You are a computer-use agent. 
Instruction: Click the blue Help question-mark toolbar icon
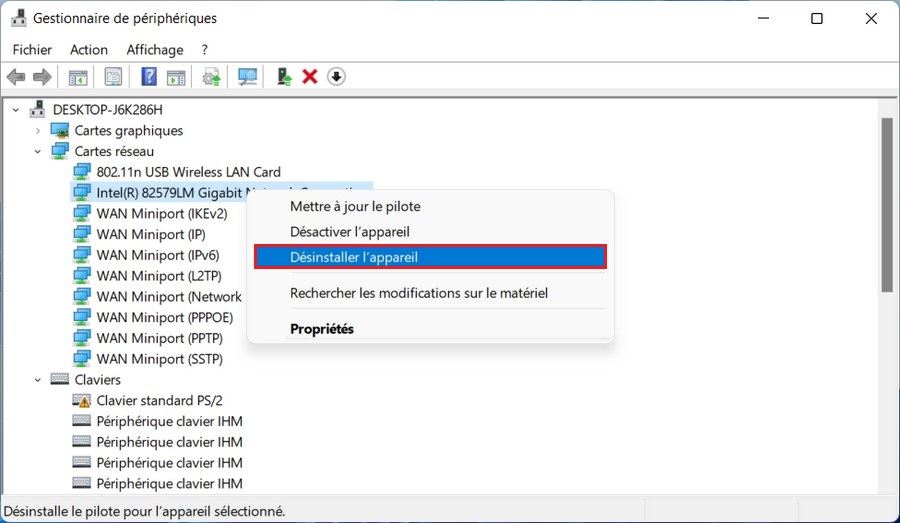click(149, 76)
